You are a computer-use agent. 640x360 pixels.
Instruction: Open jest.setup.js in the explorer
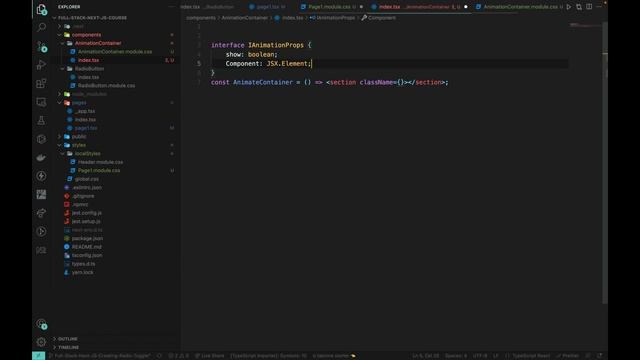click(x=86, y=221)
